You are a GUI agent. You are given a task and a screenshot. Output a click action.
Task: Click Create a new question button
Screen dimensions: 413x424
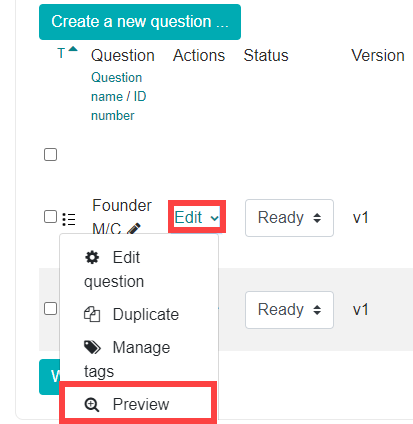coord(140,22)
